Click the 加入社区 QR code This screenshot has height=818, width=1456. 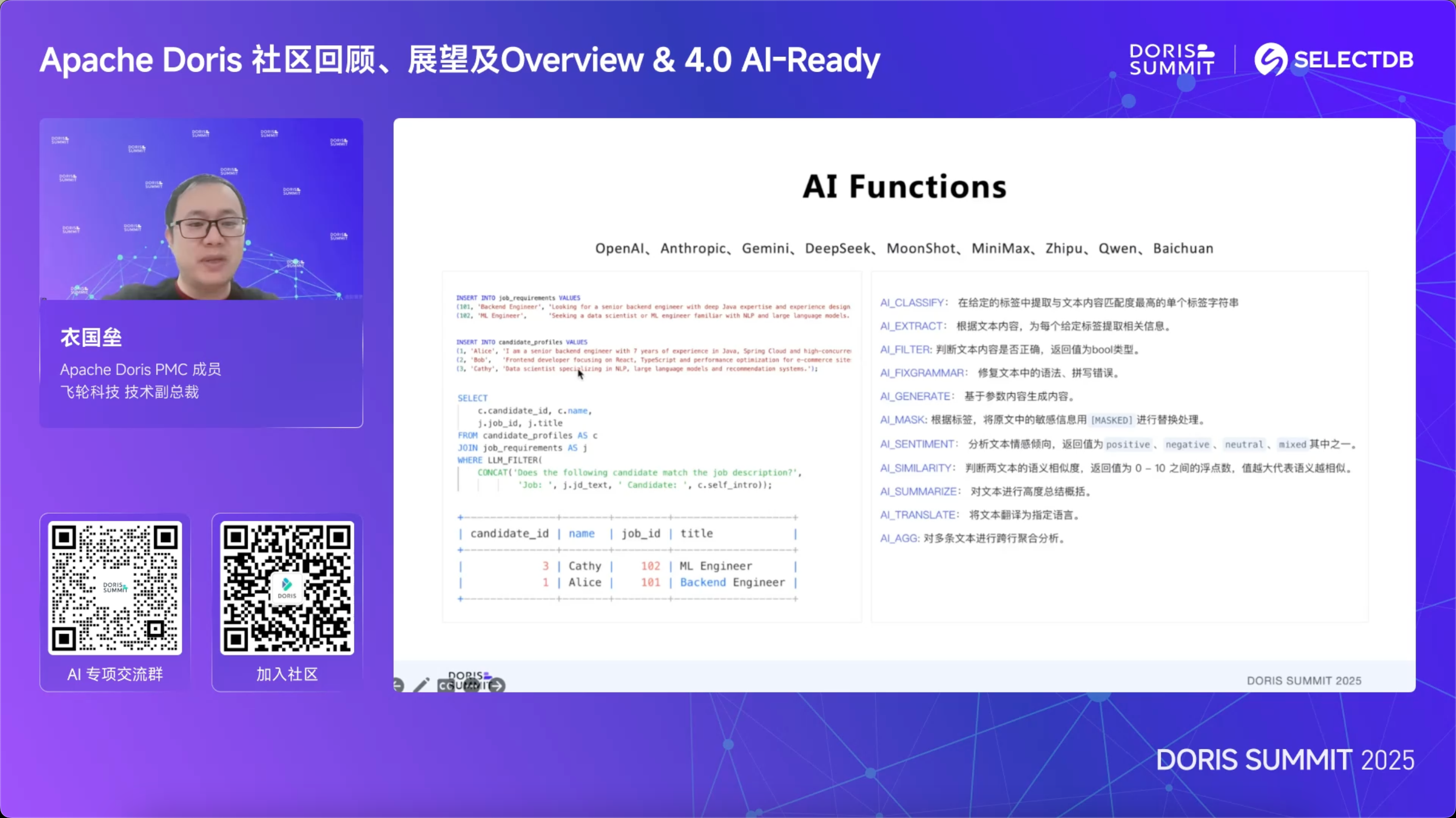287,587
